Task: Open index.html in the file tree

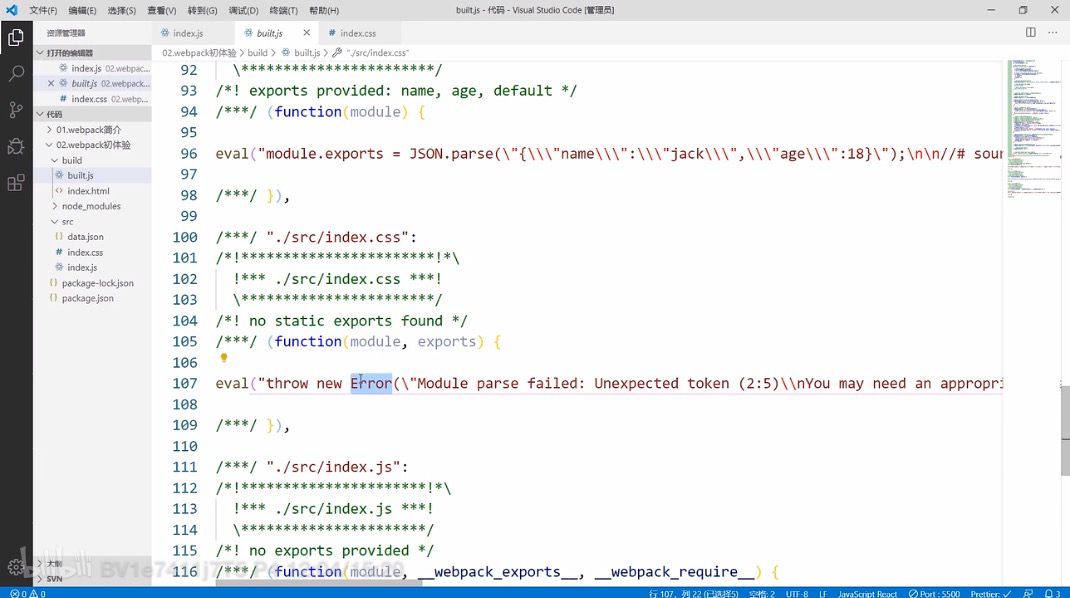Action: click(x=92, y=191)
